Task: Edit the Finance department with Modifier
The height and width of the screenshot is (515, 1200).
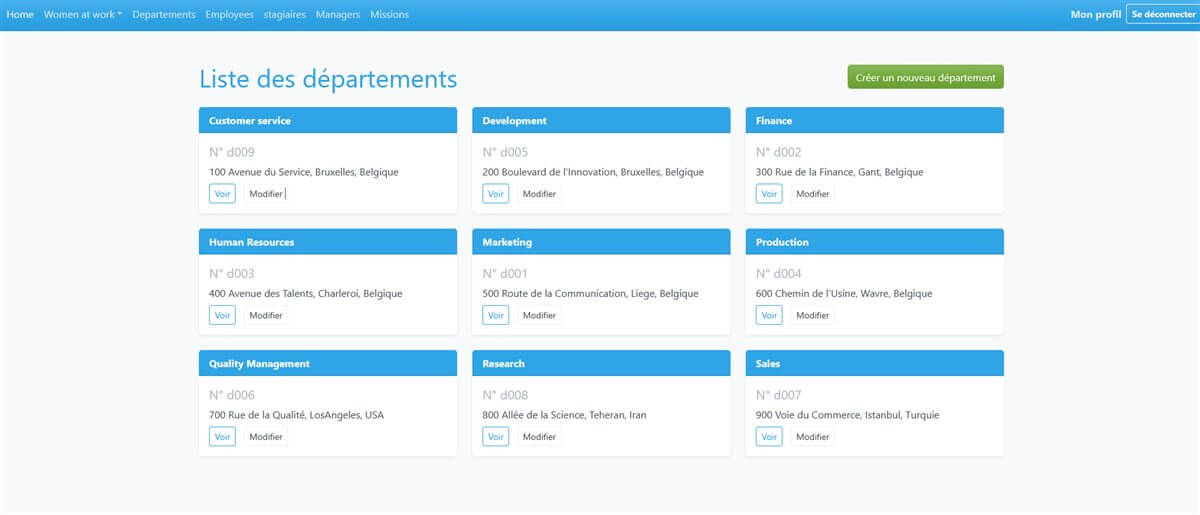Action: click(x=812, y=194)
